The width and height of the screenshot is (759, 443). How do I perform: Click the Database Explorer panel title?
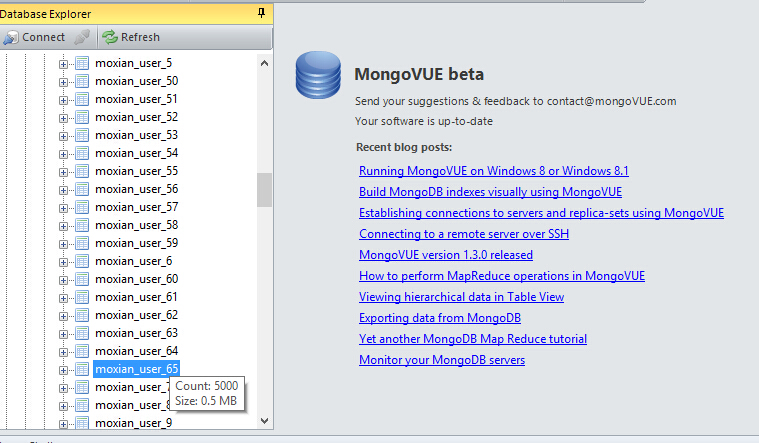click(x=46, y=14)
